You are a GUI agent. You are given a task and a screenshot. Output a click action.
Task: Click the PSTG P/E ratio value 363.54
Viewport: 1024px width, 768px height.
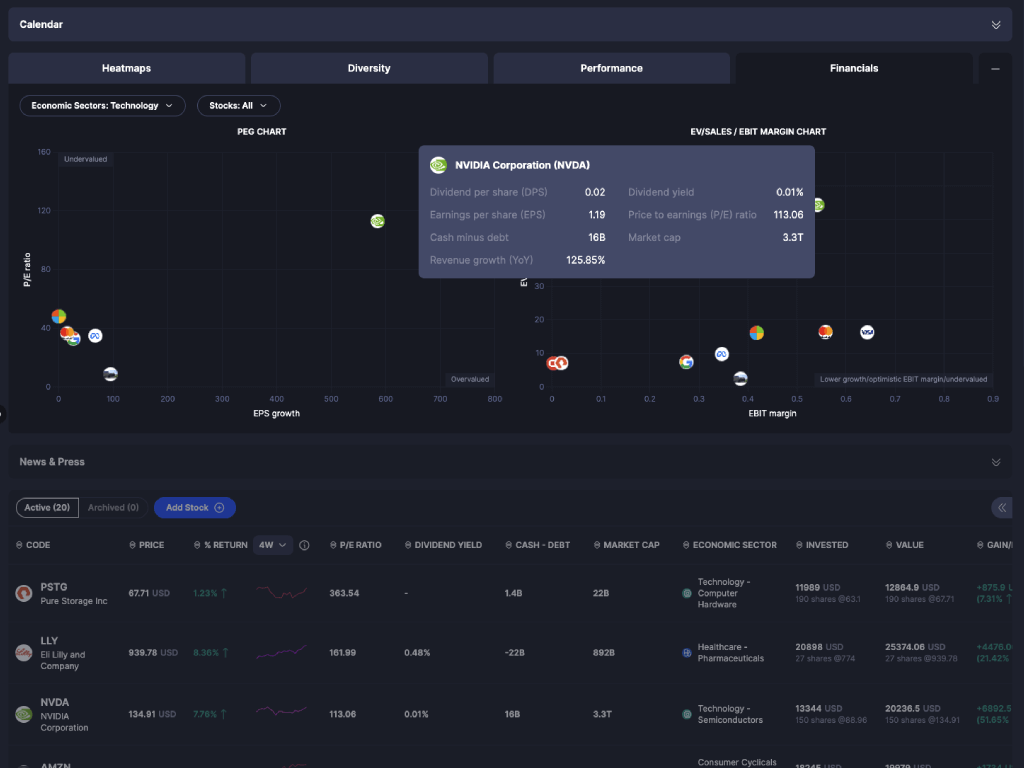point(344,593)
